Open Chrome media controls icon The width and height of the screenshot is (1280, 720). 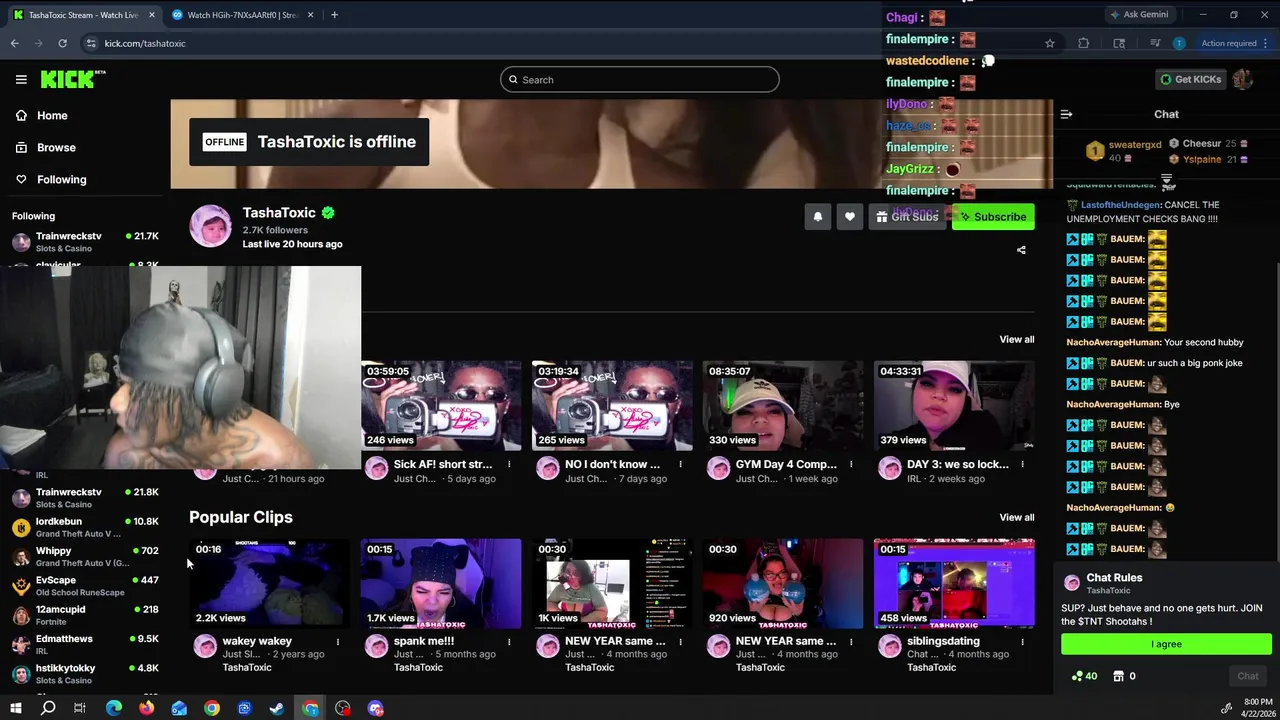click(x=1155, y=43)
